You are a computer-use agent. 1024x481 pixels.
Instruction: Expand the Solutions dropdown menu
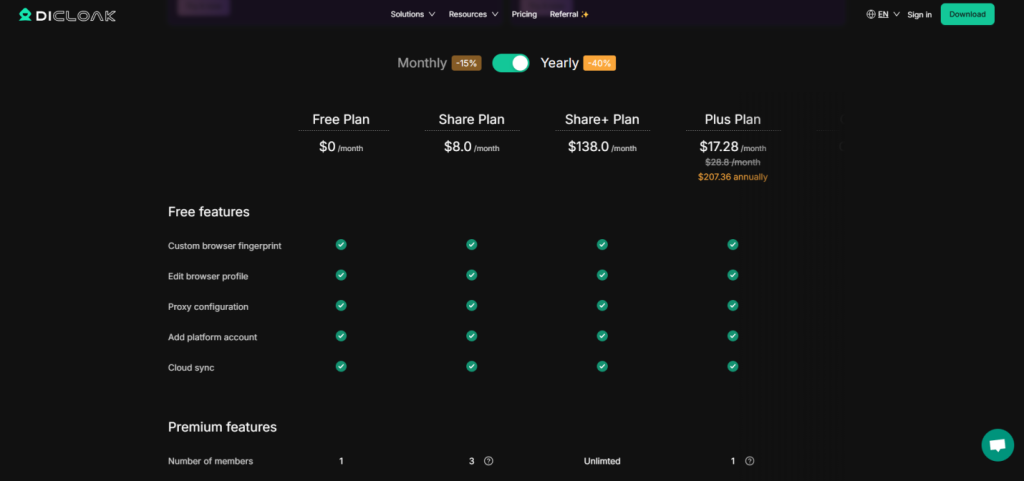coord(413,15)
